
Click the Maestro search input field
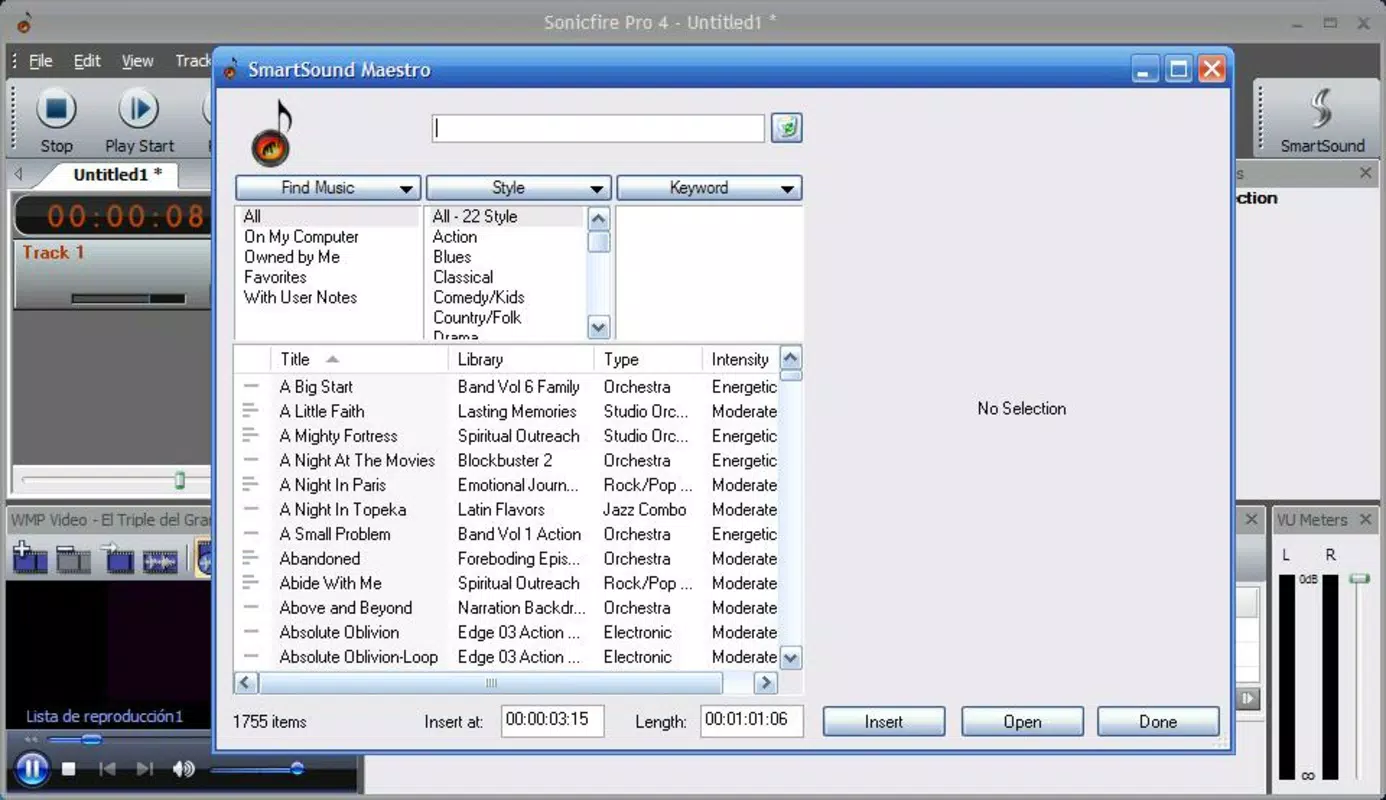point(599,128)
